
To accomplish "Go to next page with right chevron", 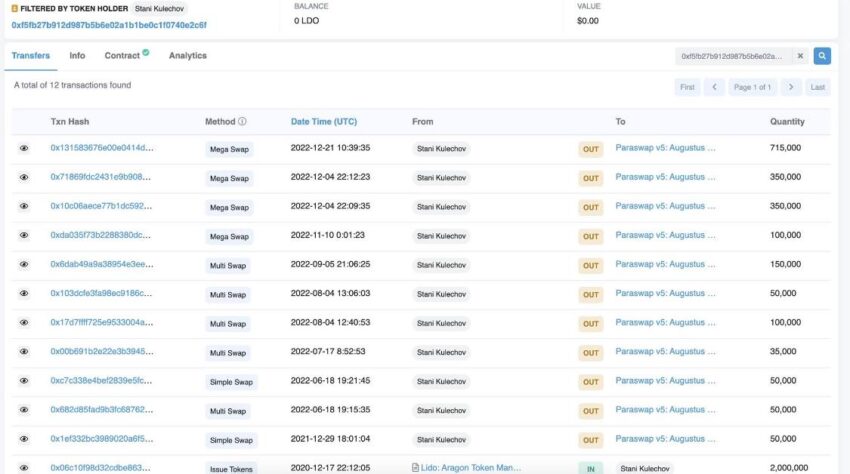I will 791,87.
